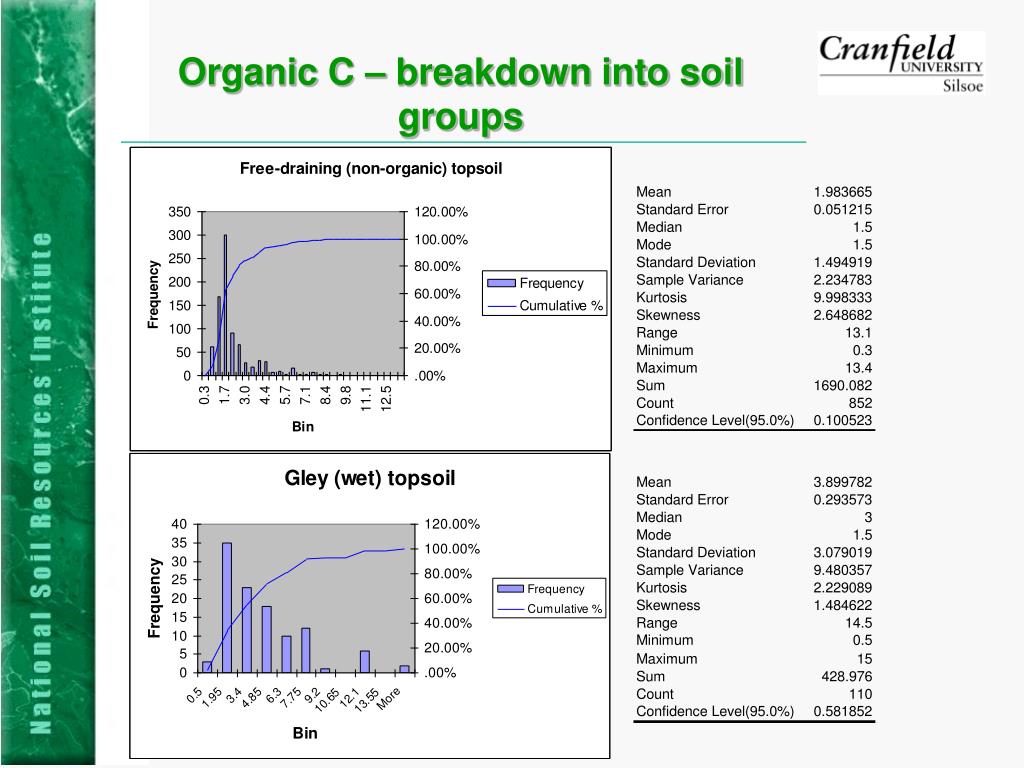Click the 'Bin' axis title of the Gley chart

point(305,733)
